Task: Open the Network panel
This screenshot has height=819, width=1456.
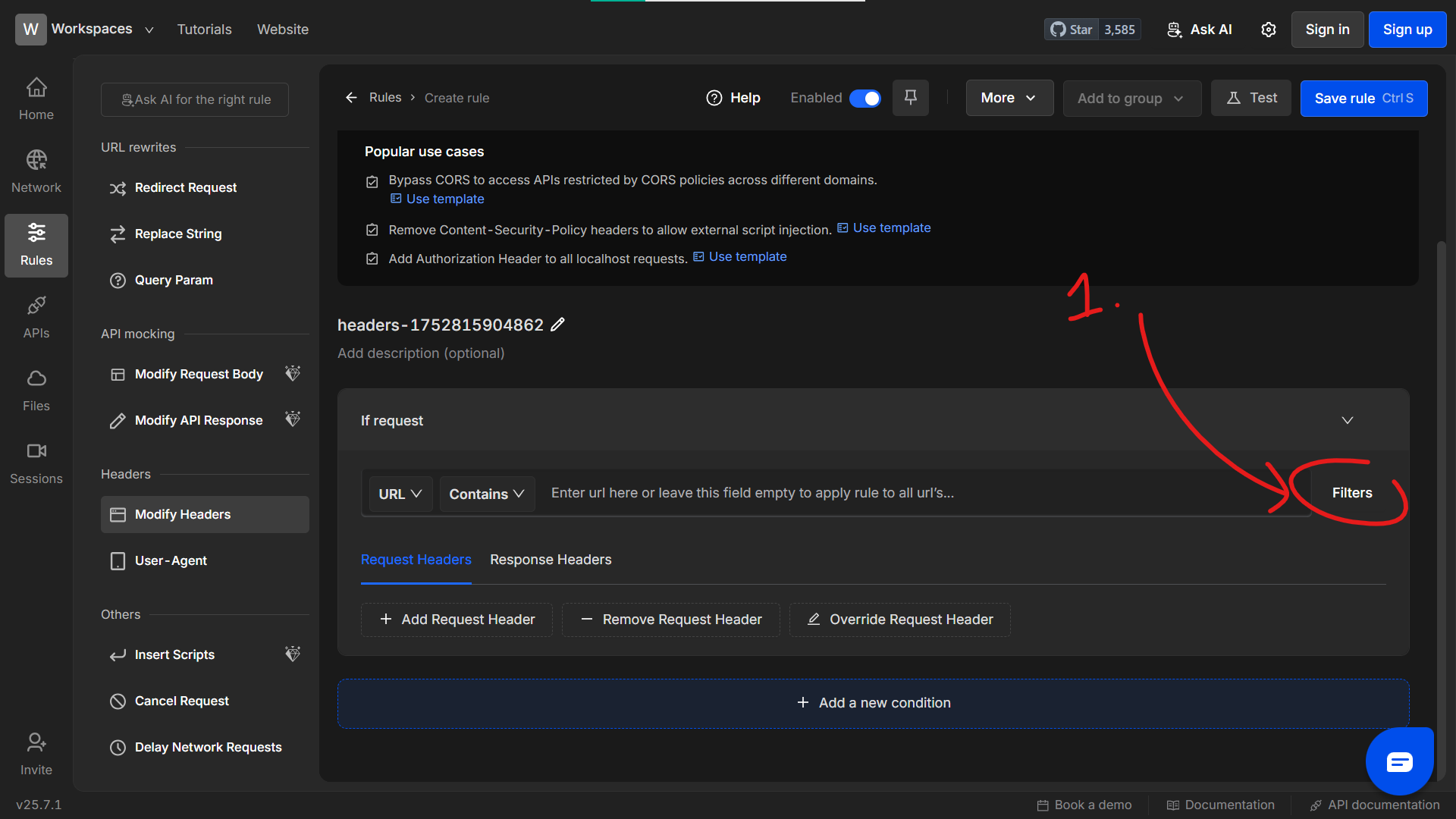Action: 36,171
